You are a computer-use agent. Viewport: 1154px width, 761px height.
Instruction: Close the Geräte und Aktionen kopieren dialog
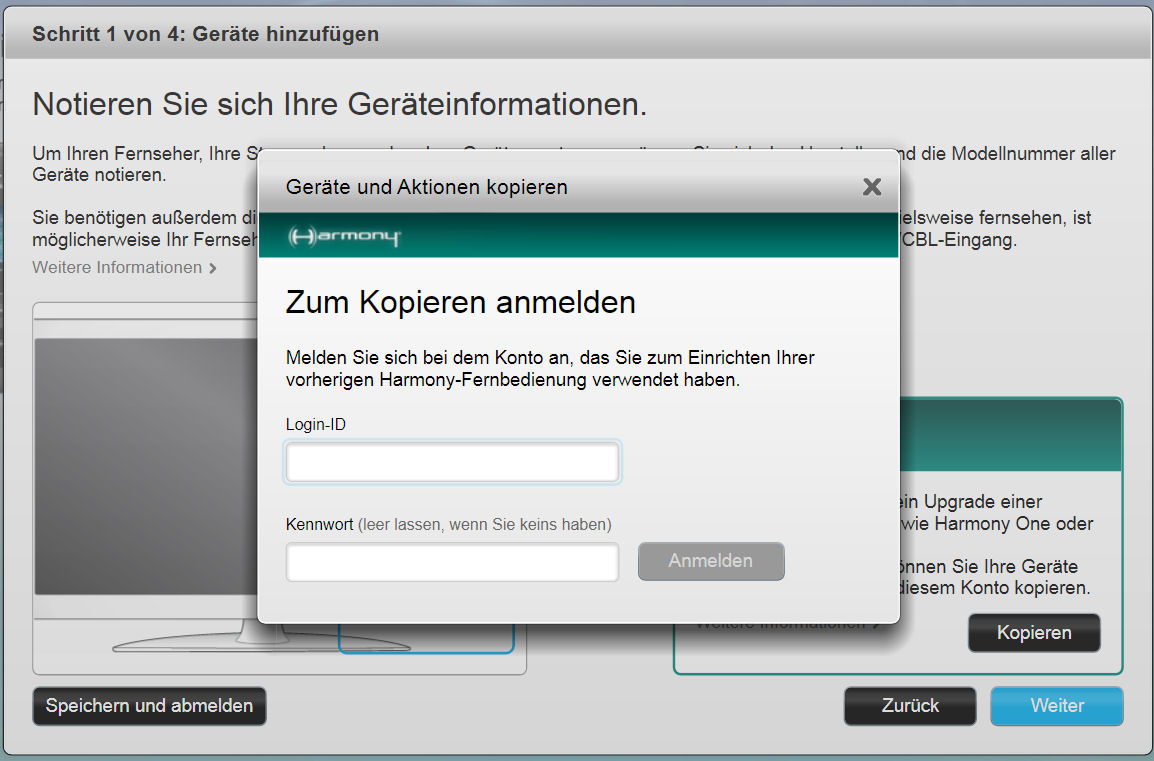(871, 187)
